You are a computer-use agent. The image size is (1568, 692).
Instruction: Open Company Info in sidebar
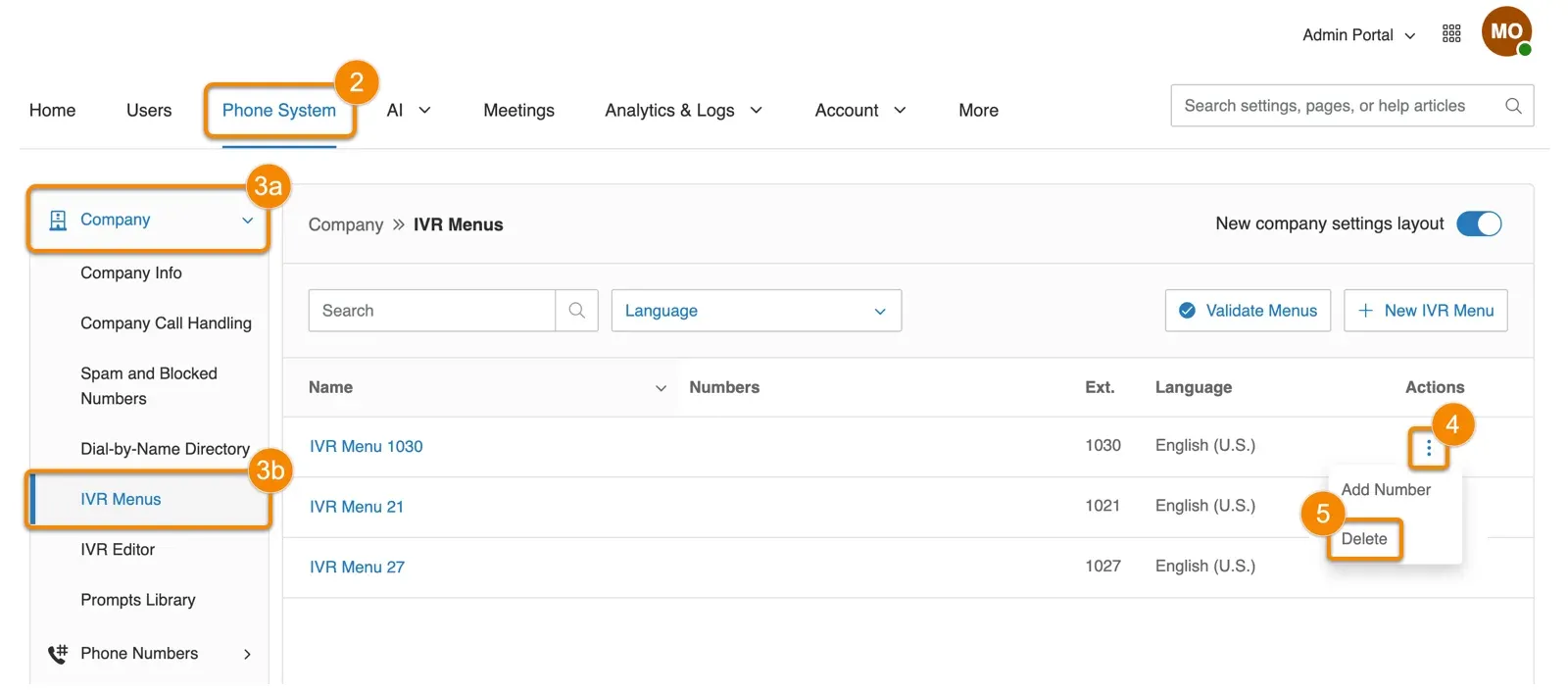pos(131,272)
